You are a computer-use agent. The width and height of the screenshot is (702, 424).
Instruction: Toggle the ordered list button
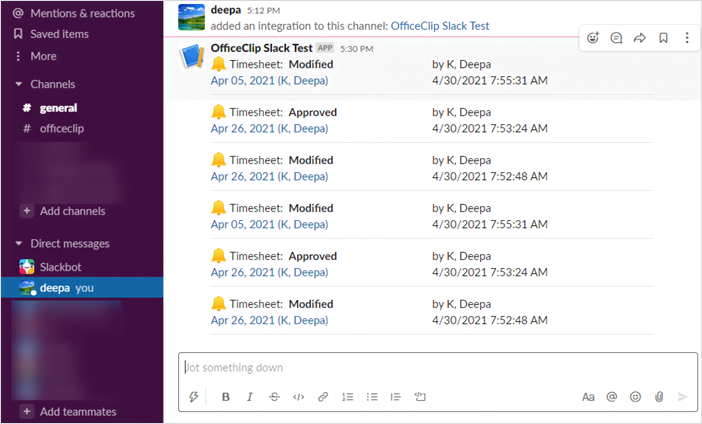tap(347, 397)
